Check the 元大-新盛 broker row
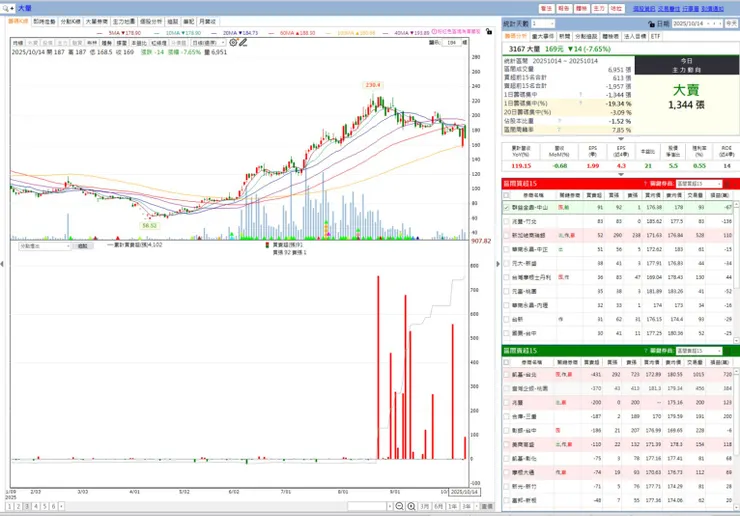740x516 pixels. (x=506, y=263)
